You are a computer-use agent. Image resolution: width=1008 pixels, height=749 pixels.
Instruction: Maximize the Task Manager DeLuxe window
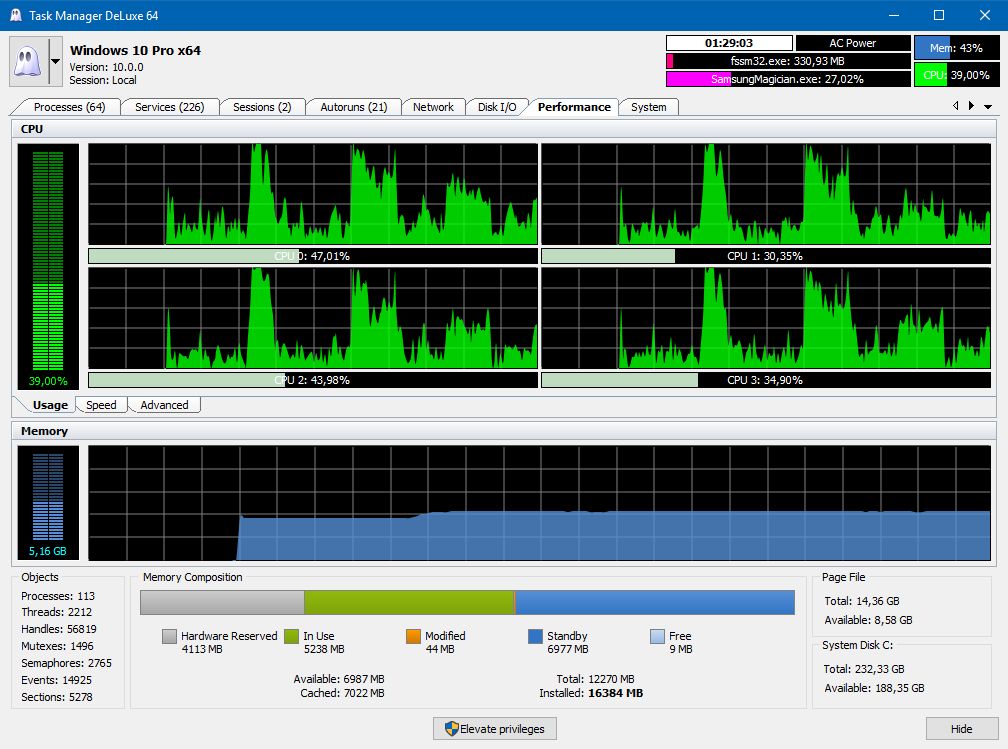pos(939,15)
